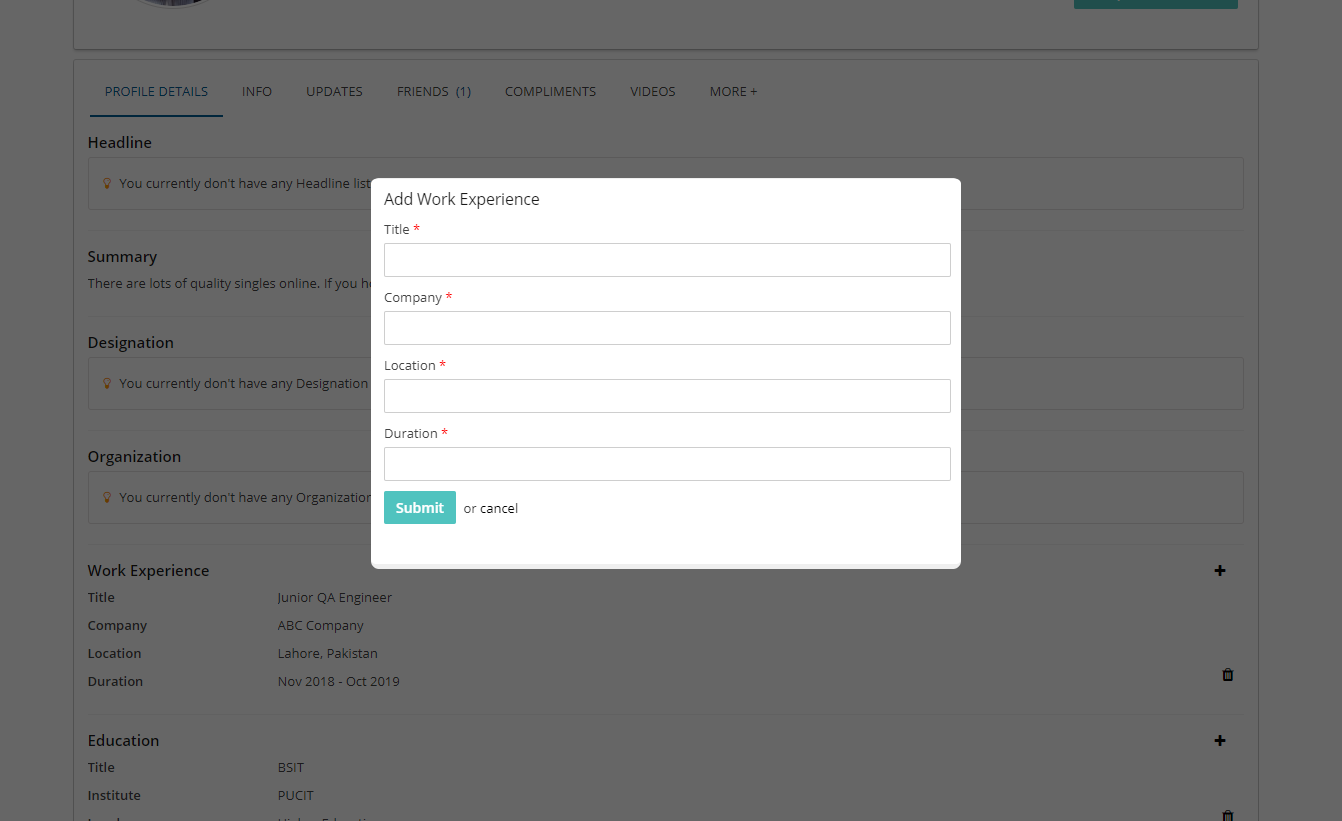
Task: Click the Duration text field
Action: click(667, 464)
